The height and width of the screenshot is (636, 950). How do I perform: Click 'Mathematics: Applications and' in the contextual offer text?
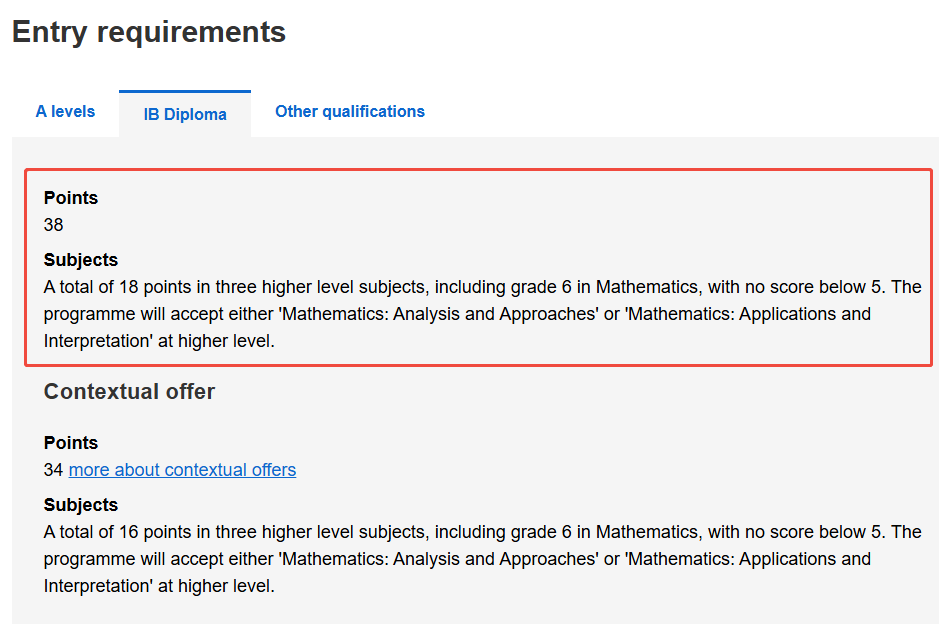[749, 559]
